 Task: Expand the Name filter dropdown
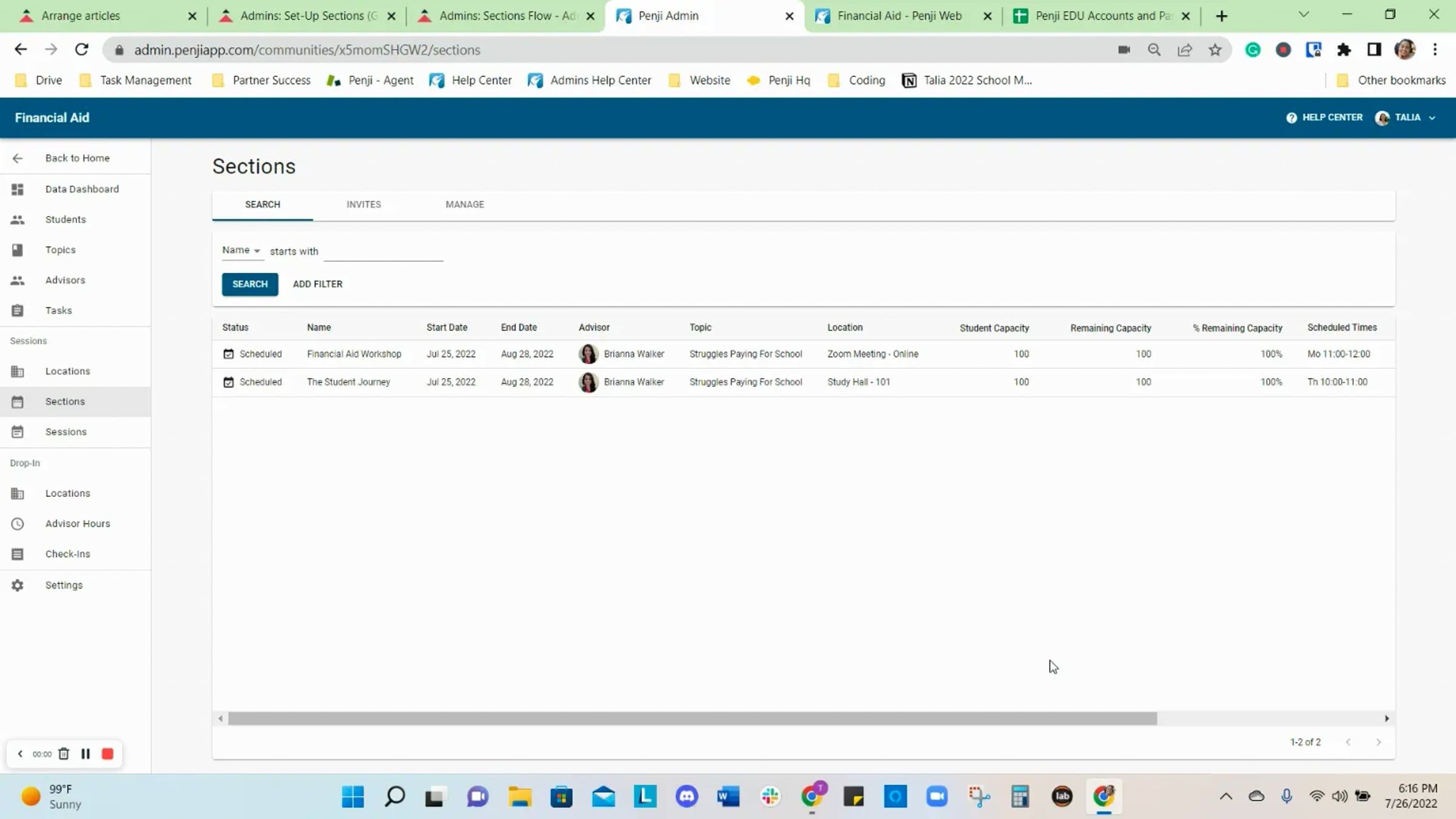(241, 251)
